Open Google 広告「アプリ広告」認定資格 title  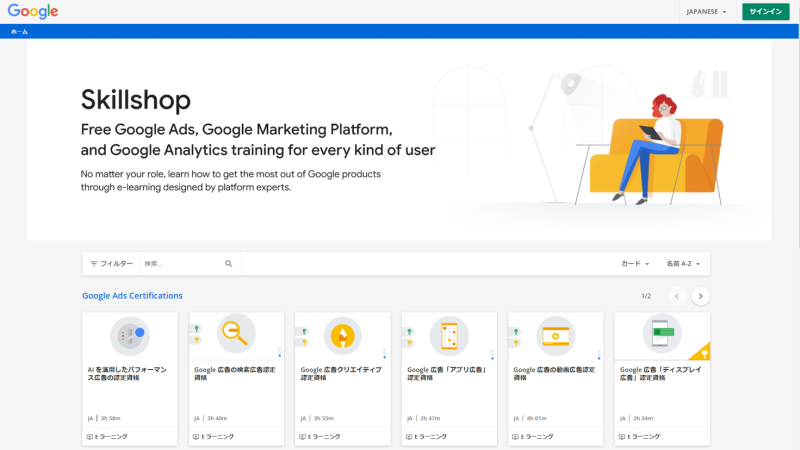click(447, 373)
